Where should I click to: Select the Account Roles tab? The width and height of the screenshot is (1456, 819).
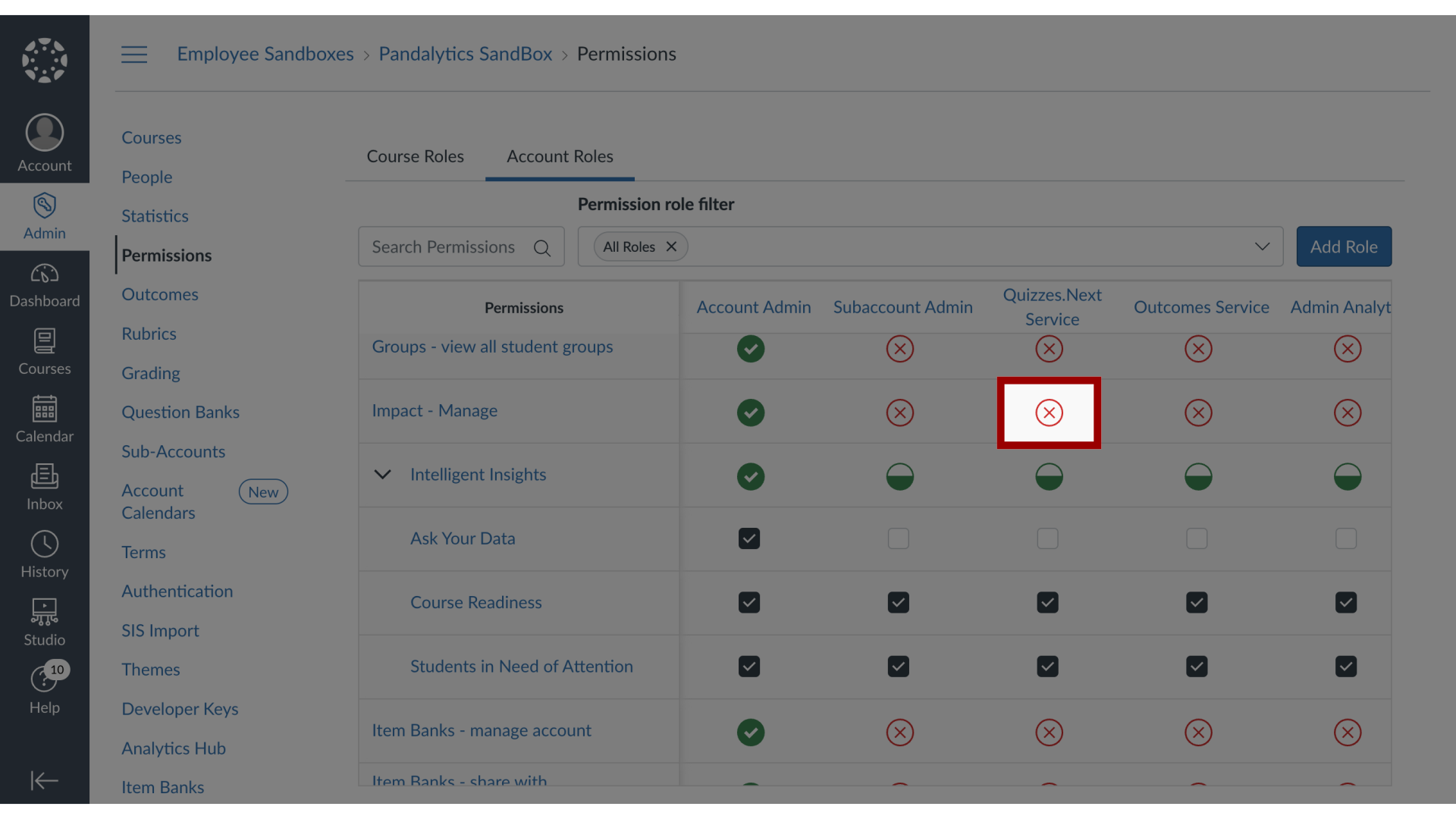(560, 156)
